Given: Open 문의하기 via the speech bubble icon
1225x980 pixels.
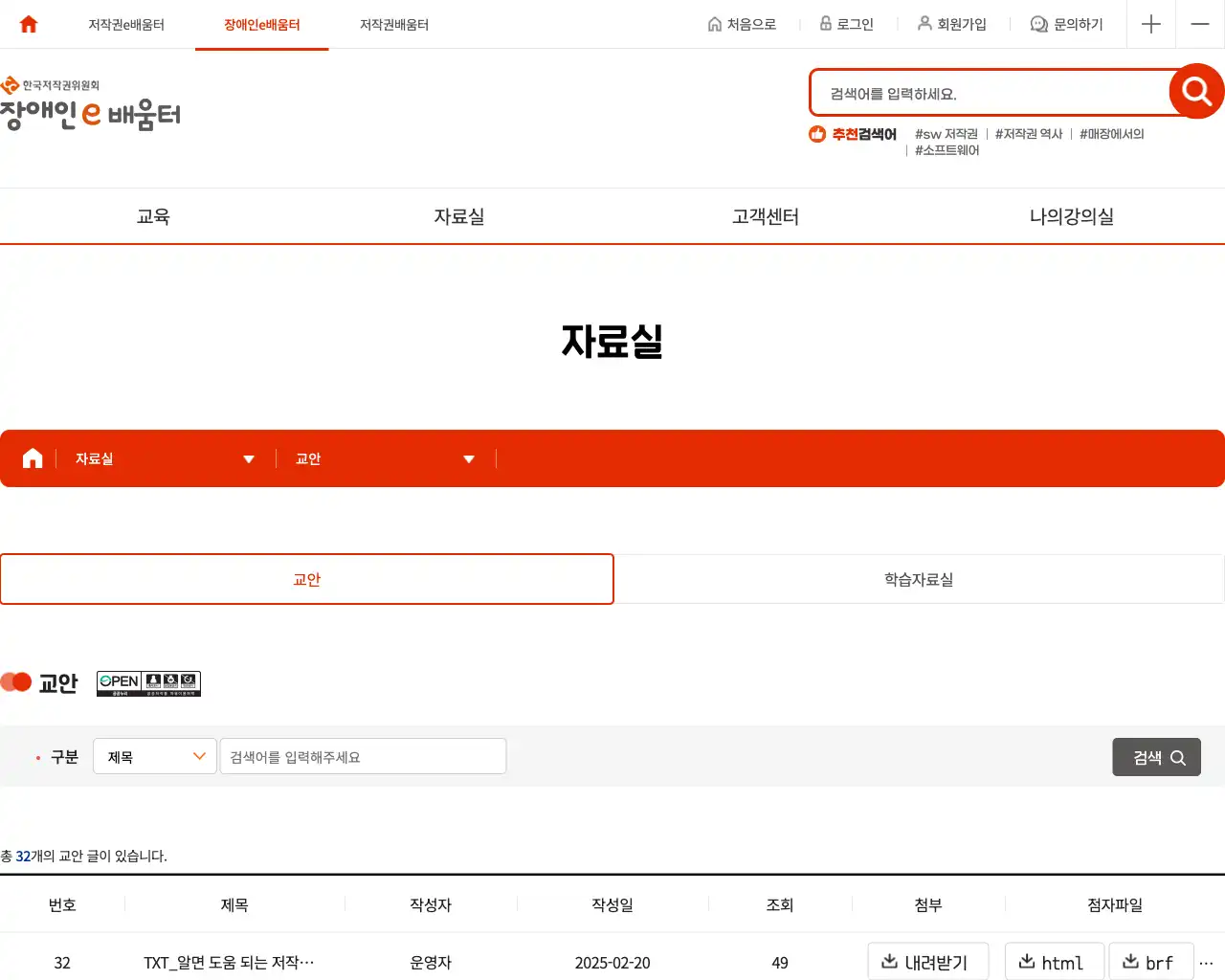Looking at the screenshot, I should click(x=1037, y=24).
